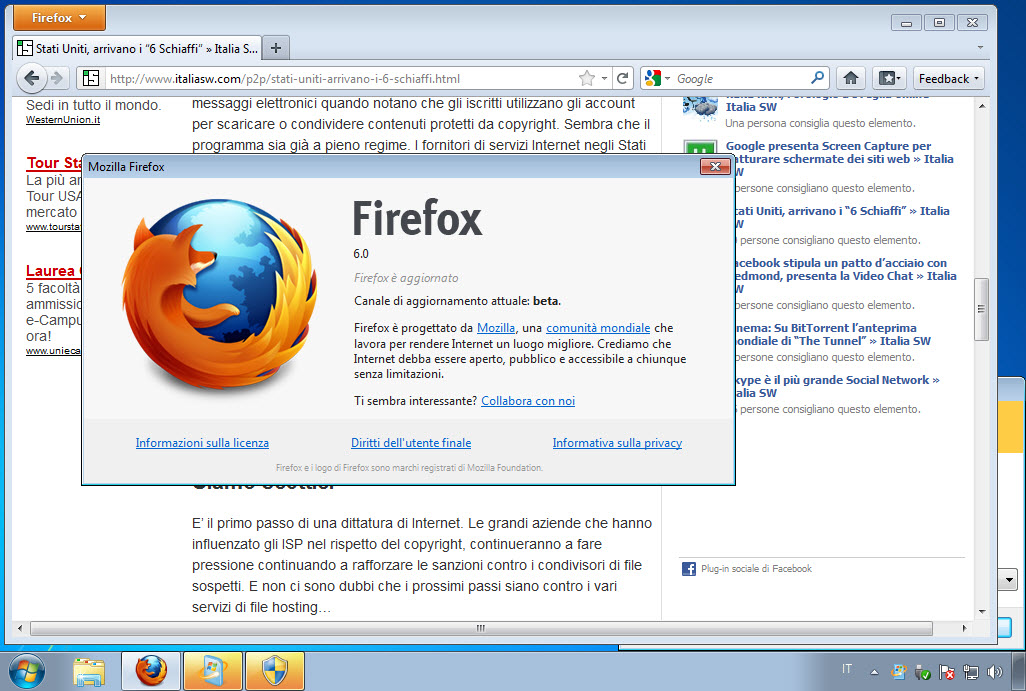1026x691 pixels.
Task: Open the search engine selector dropdown arrow
Action: [x=667, y=79]
